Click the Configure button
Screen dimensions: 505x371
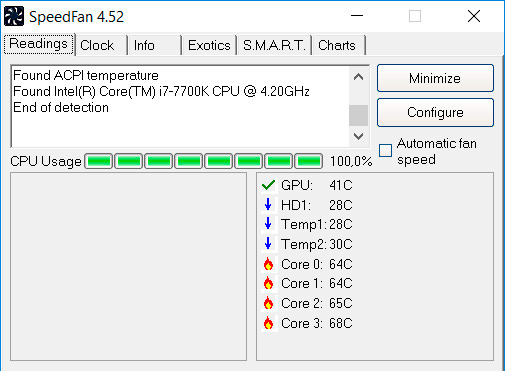tap(435, 112)
